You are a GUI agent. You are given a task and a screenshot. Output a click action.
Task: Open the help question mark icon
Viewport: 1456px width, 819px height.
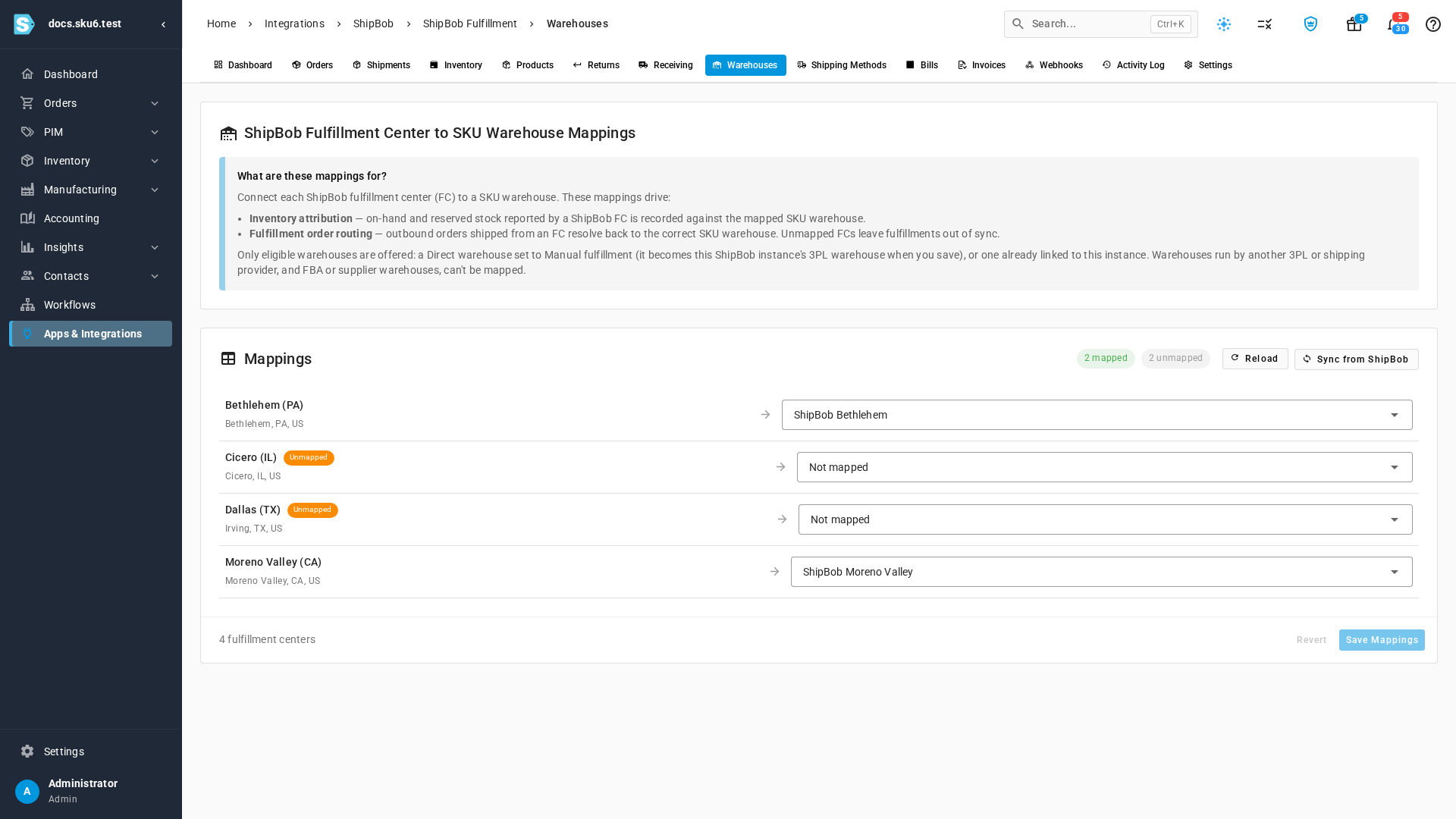(1432, 24)
